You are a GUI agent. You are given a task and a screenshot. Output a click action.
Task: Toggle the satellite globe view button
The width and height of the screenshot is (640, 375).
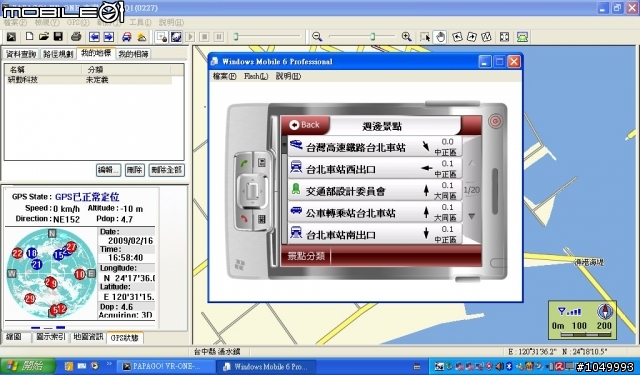point(176,37)
